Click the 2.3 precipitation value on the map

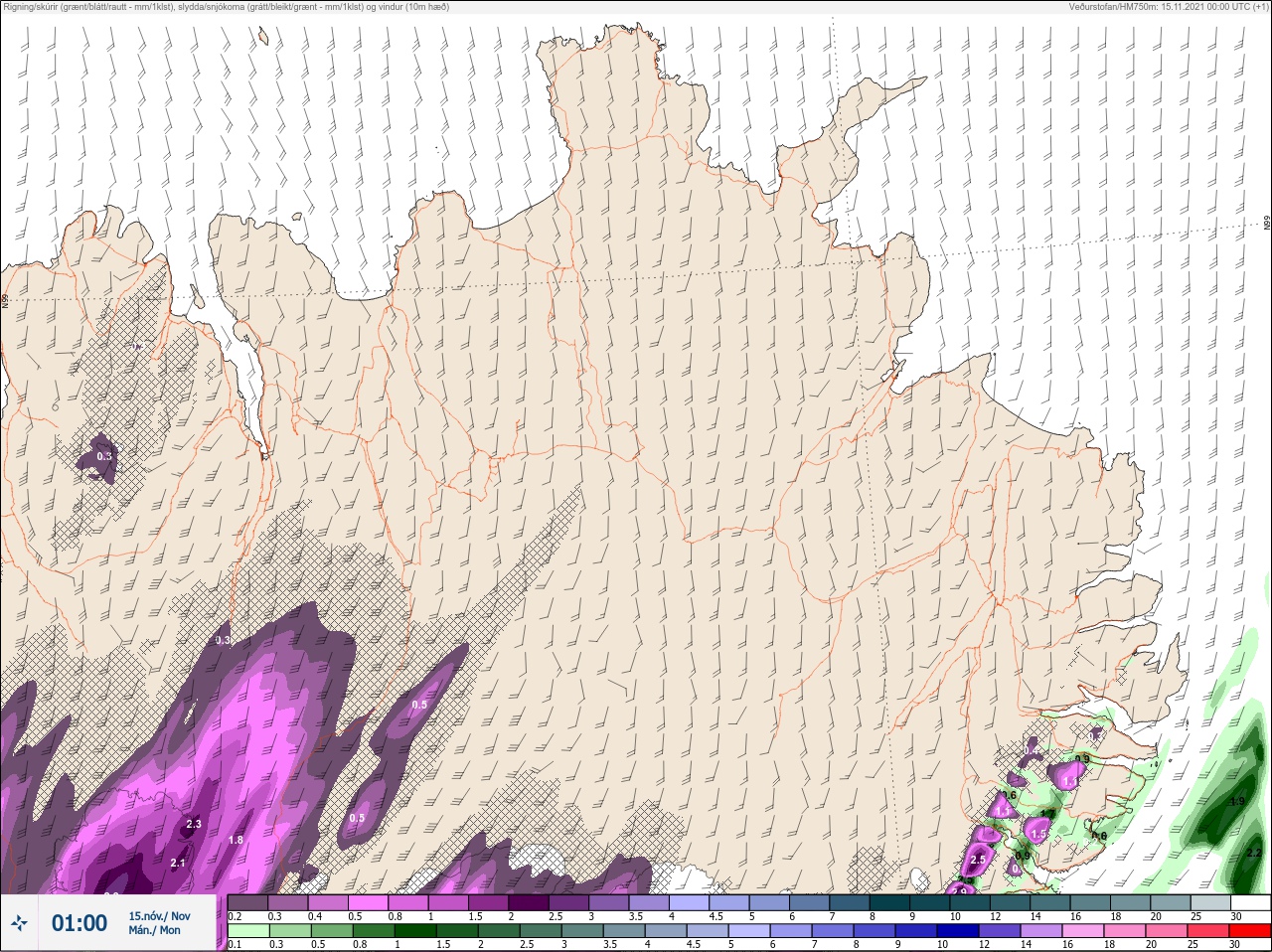pyautogui.click(x=194, y=824)
